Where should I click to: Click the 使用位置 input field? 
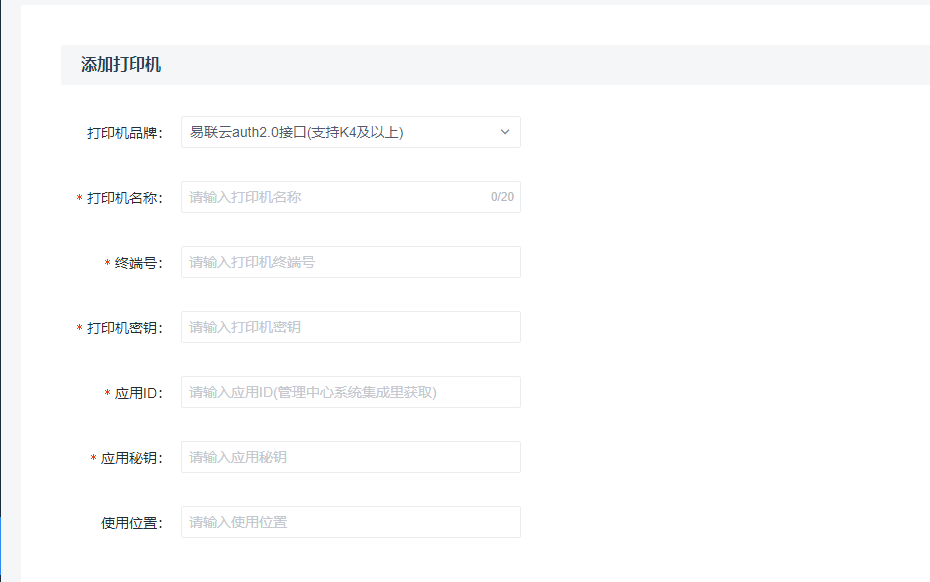coord(350,522)
